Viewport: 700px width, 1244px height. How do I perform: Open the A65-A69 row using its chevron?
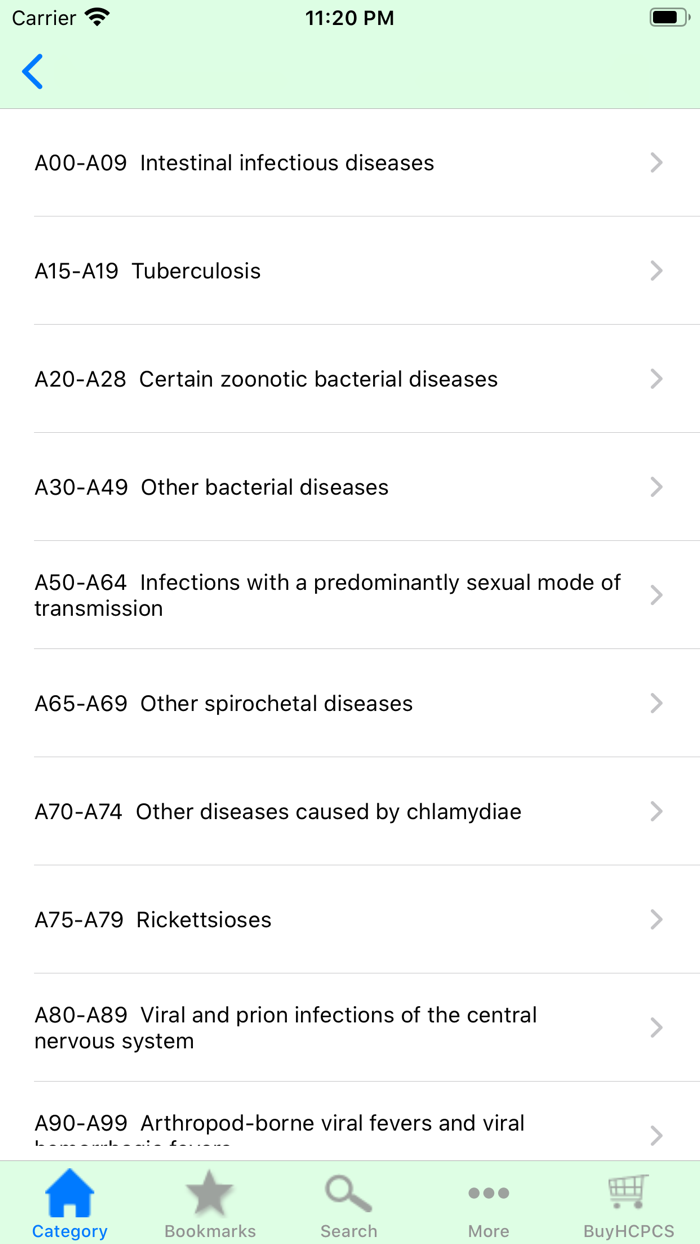[656, 703]
